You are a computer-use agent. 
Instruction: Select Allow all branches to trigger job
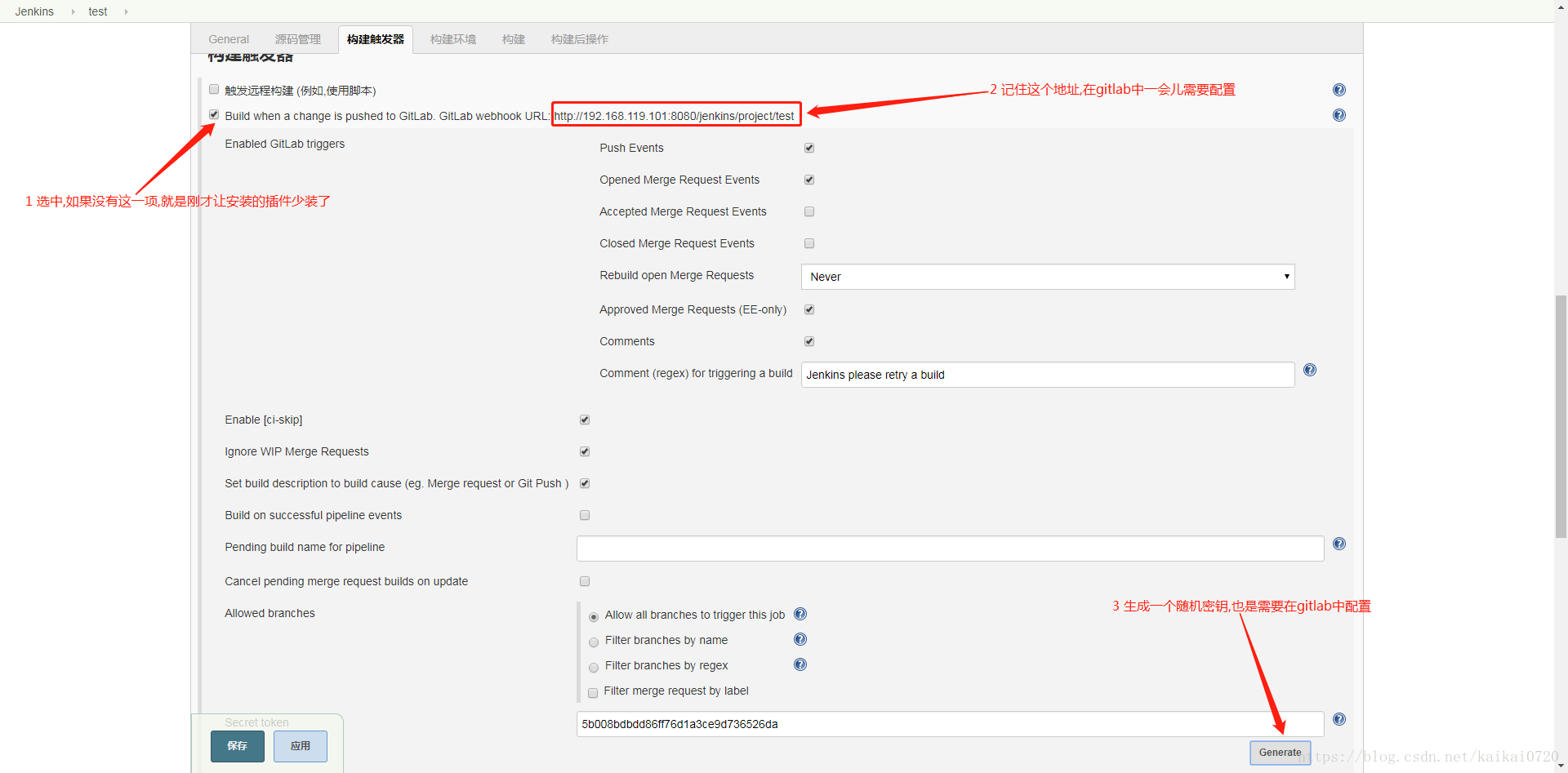594,617
